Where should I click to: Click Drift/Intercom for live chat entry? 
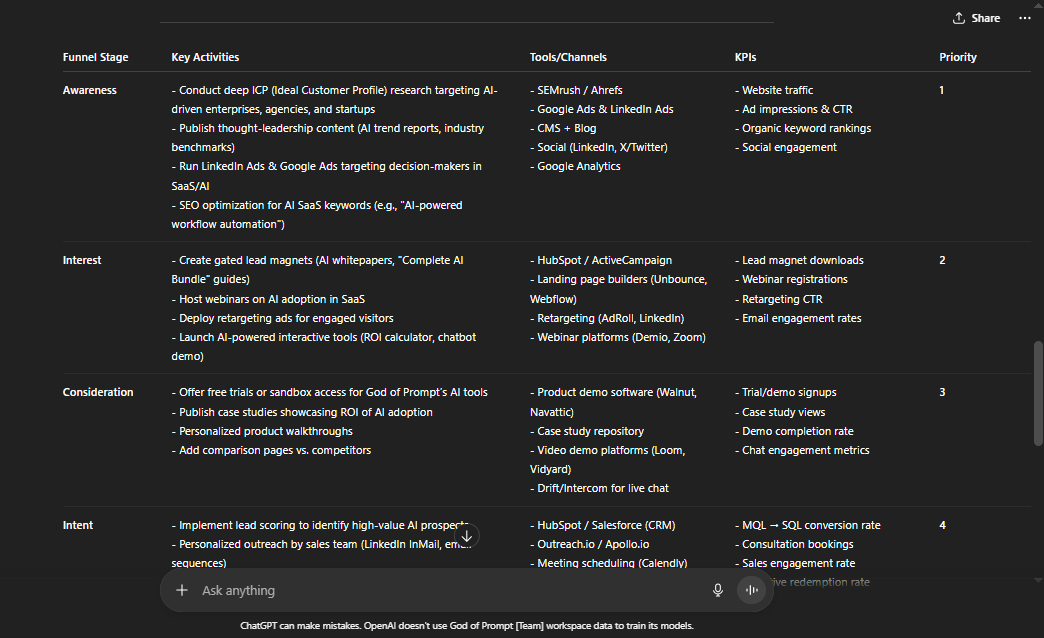(599, 489)
